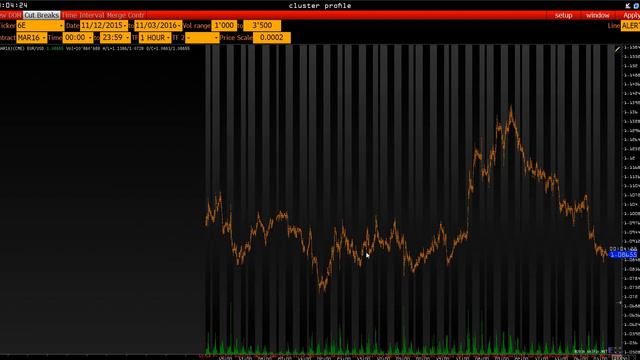Edit the Vol range maximum 3'500 field
This screenshot has height=360, width=640.
click(262, 26)
